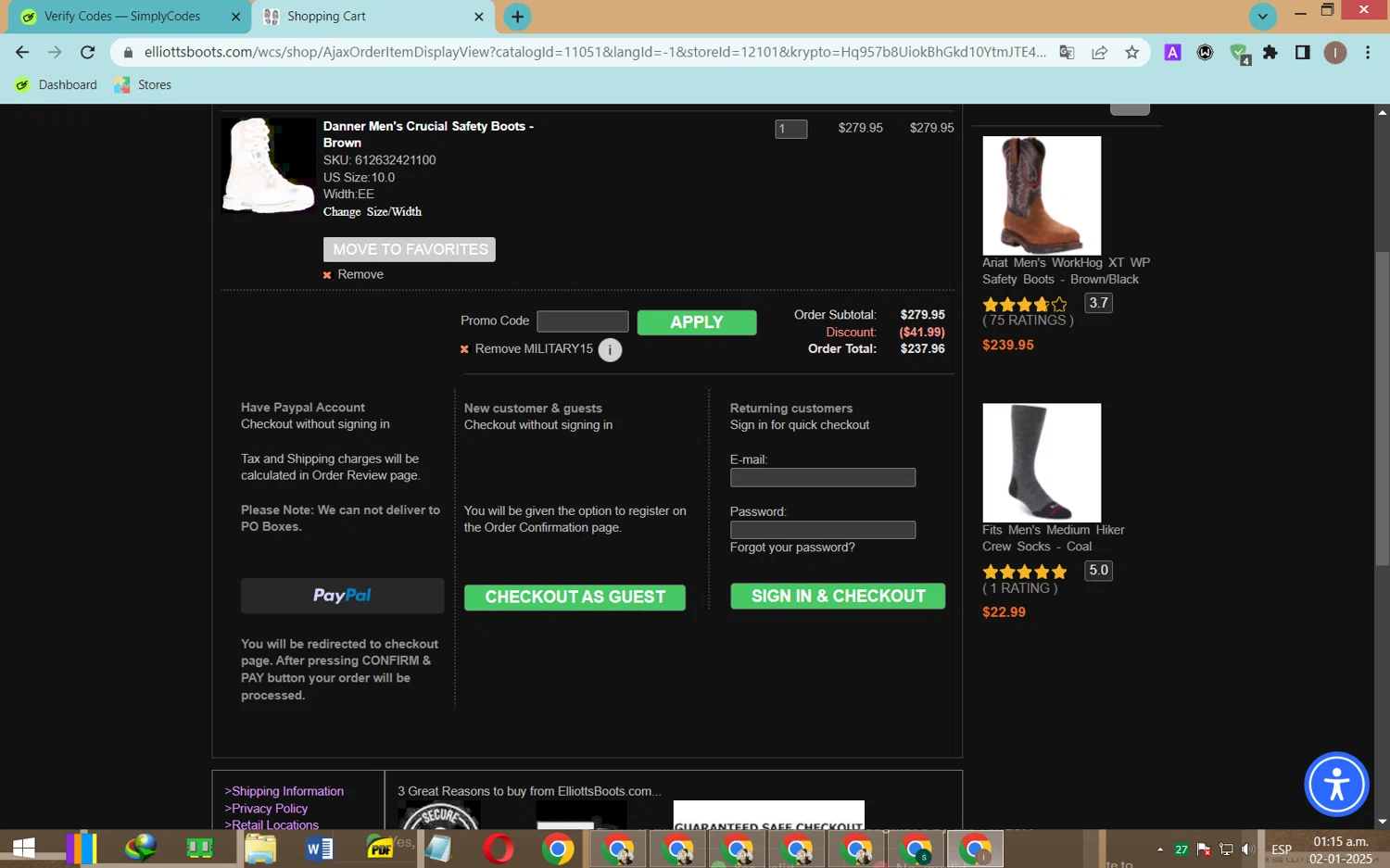View site security lock info
This screenshot has width=1390, height=868.
(128, 52)
